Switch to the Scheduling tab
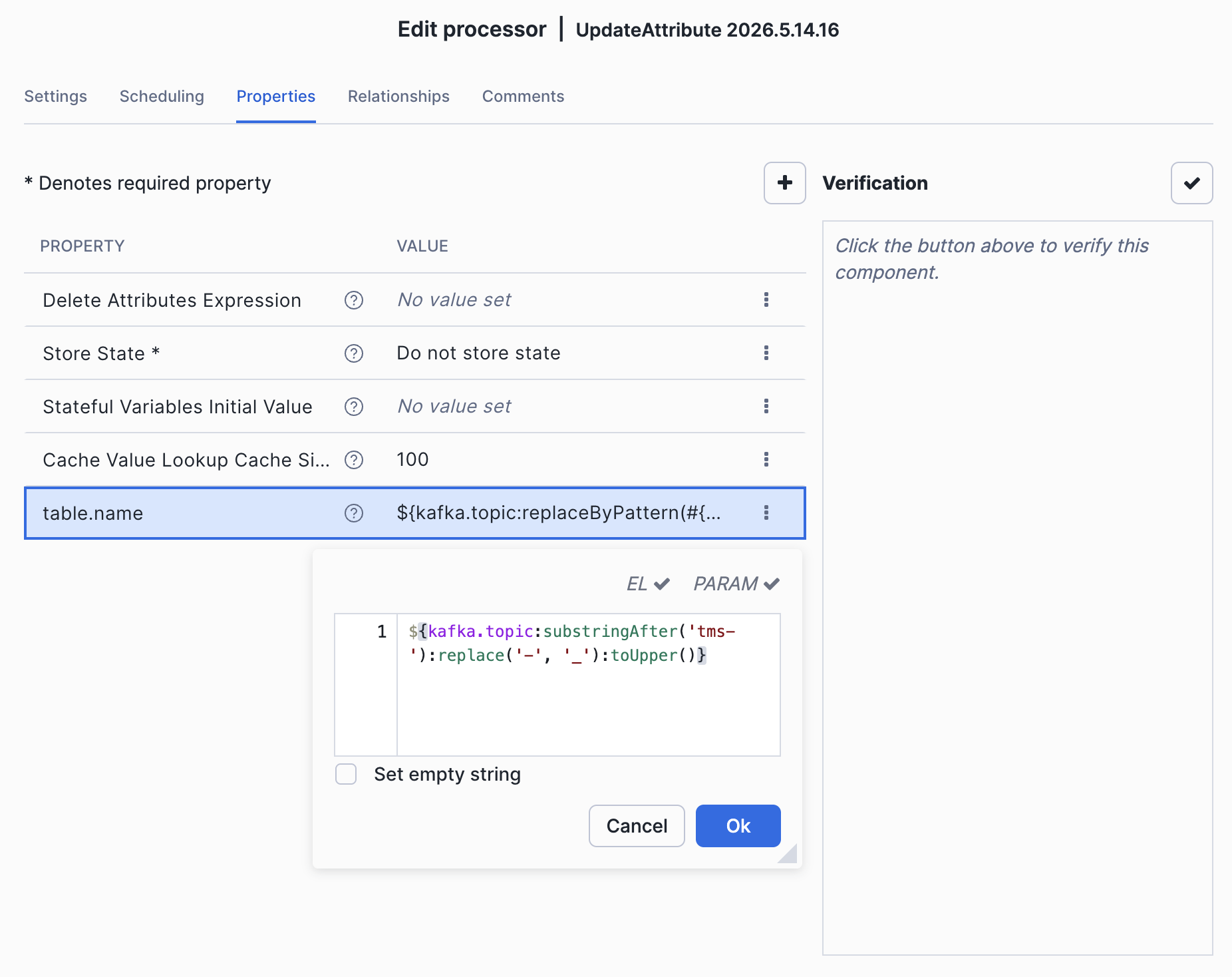 pos(162,97)
